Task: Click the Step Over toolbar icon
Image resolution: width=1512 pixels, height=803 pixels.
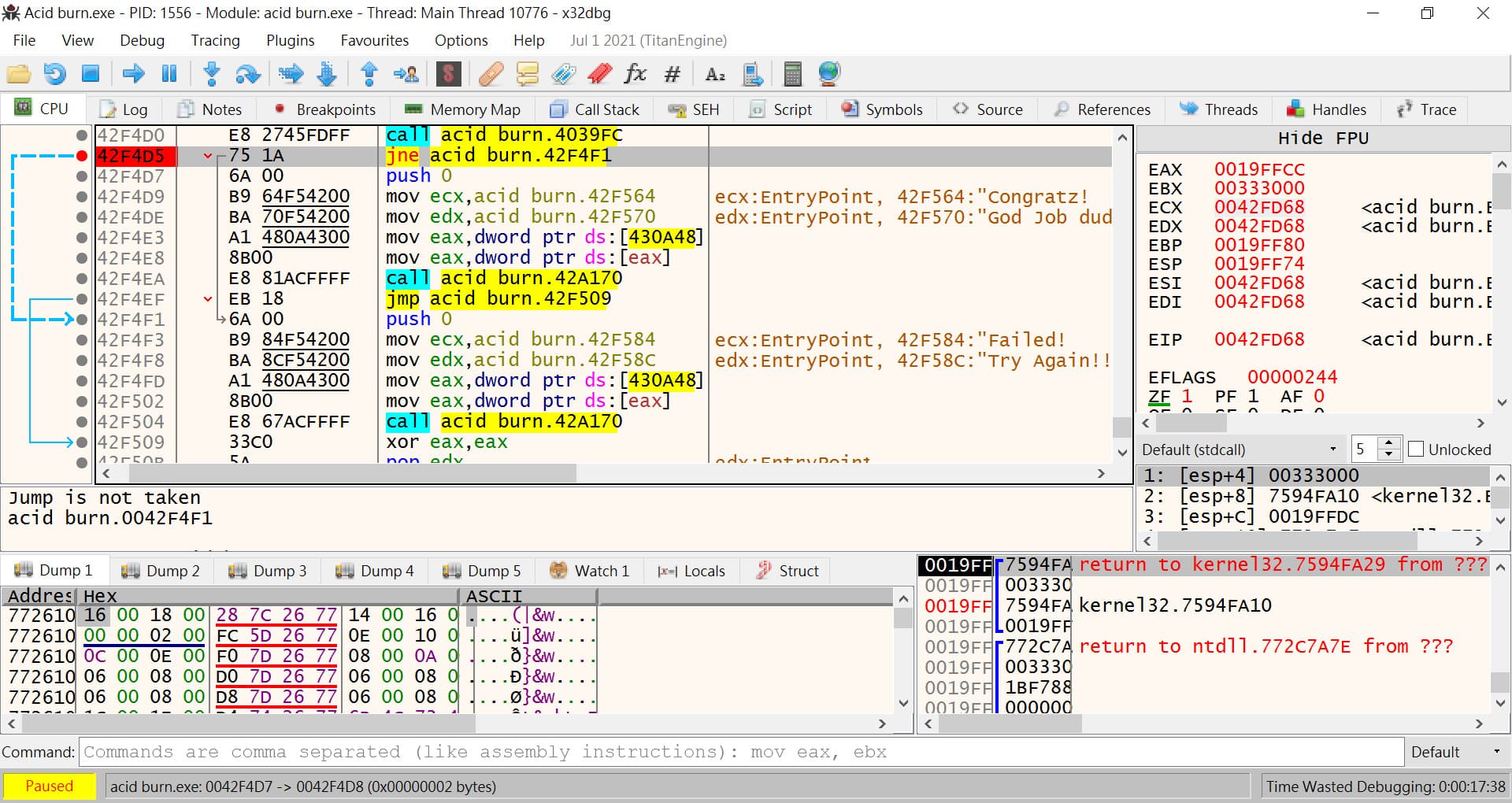Action: (248, 74)
